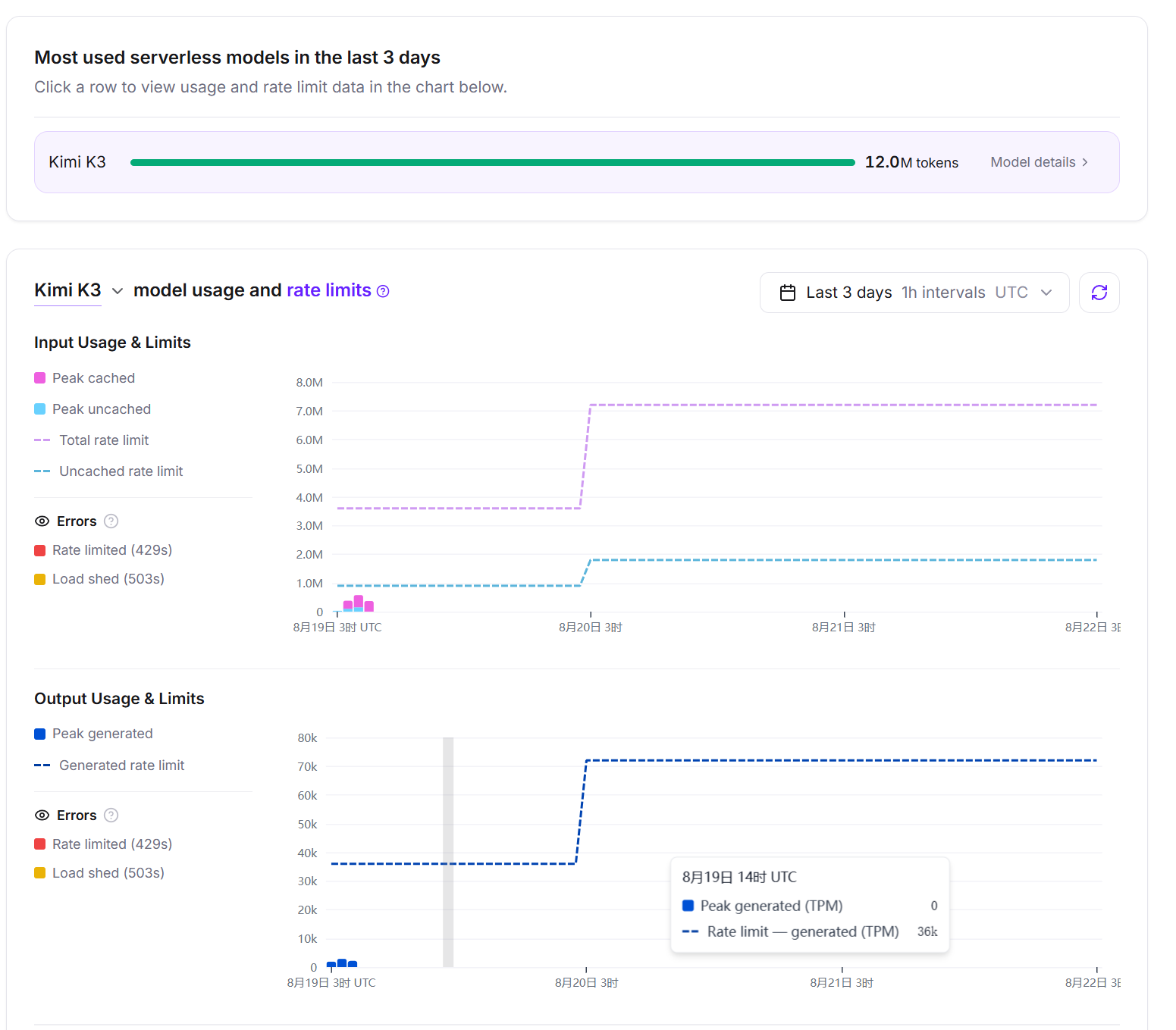Click the Model details arrow chevron

1085,162
